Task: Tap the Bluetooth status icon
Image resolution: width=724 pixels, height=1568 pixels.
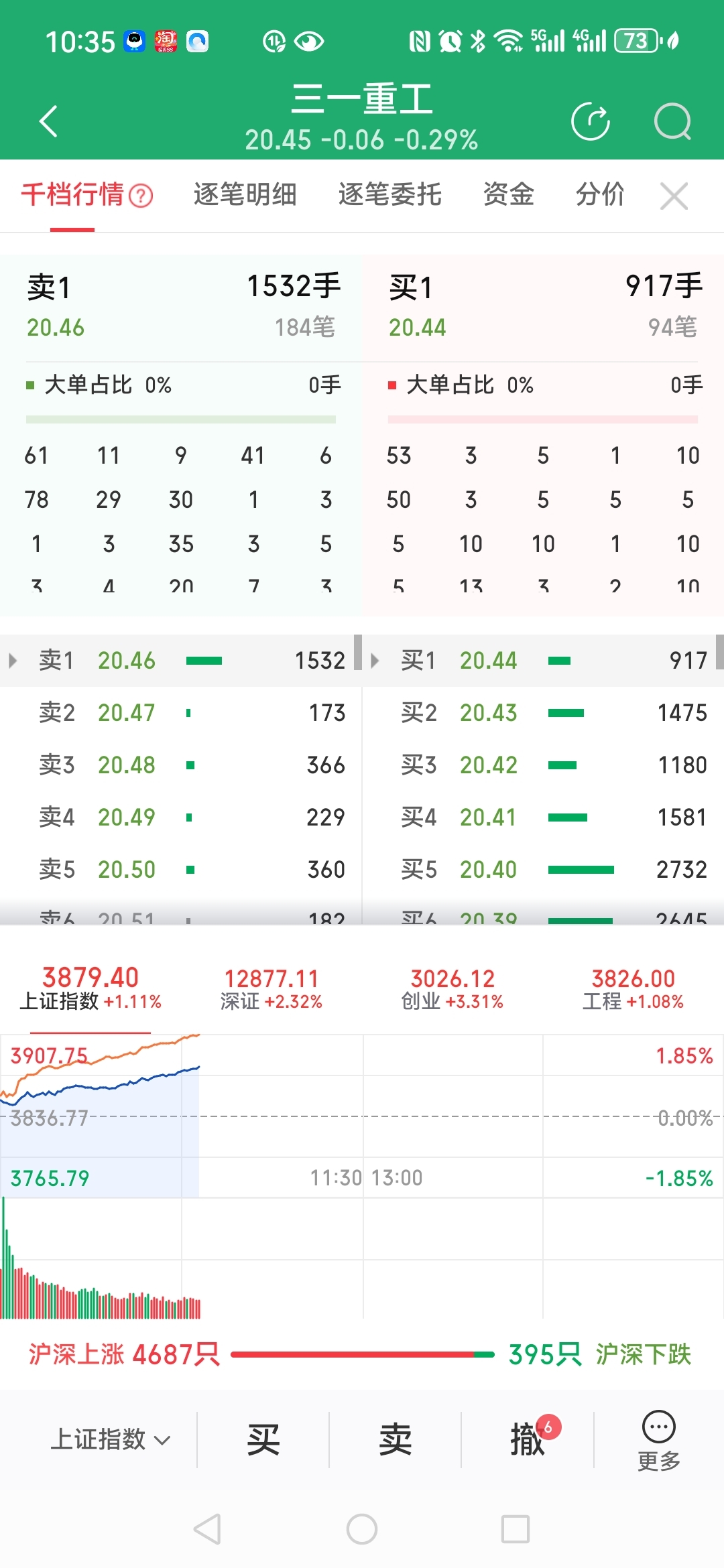Action: pyautogui.click(x=477, y=42)
